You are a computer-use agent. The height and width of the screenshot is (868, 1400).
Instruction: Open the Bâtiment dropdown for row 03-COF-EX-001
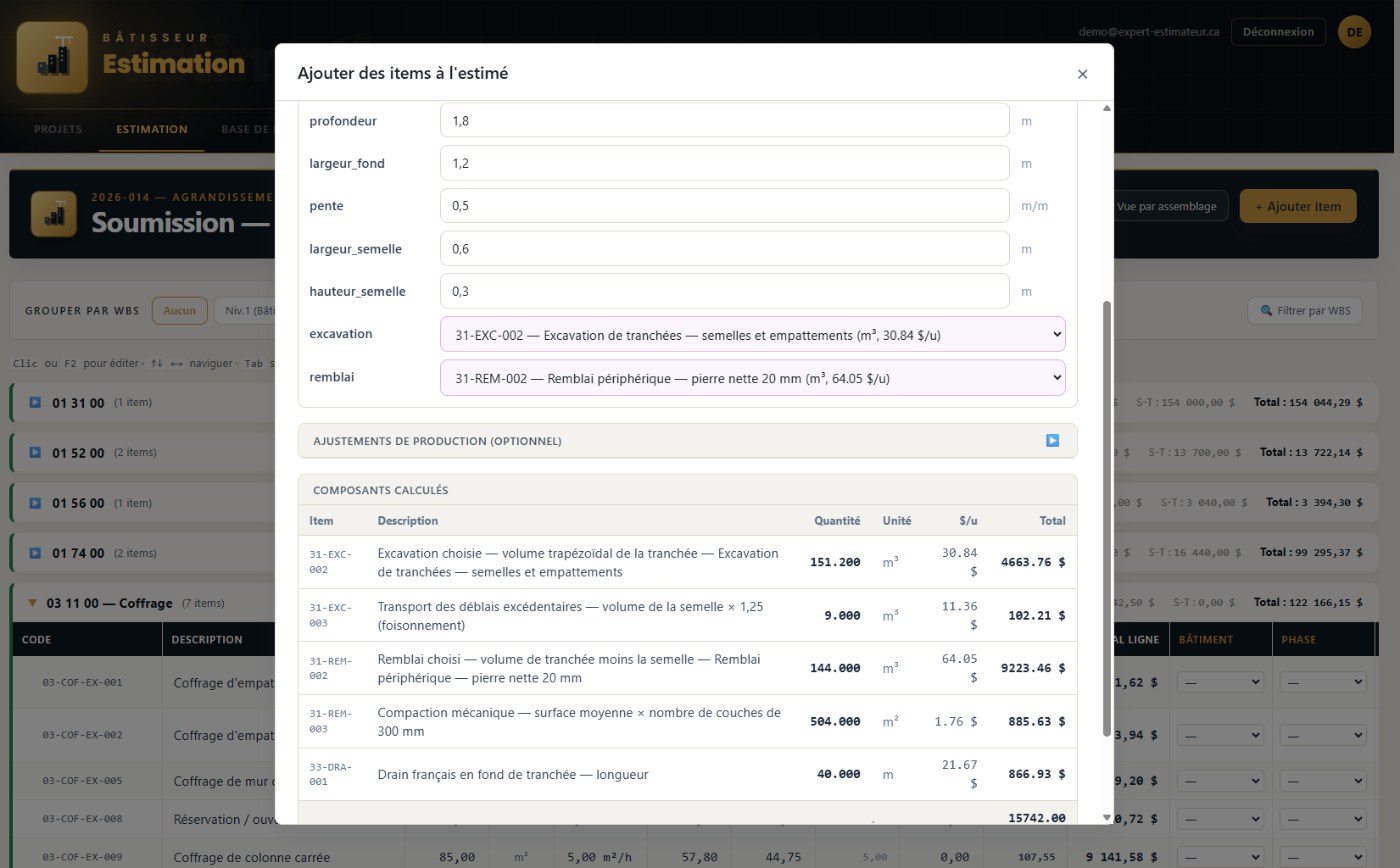[x=1220, y=682]
